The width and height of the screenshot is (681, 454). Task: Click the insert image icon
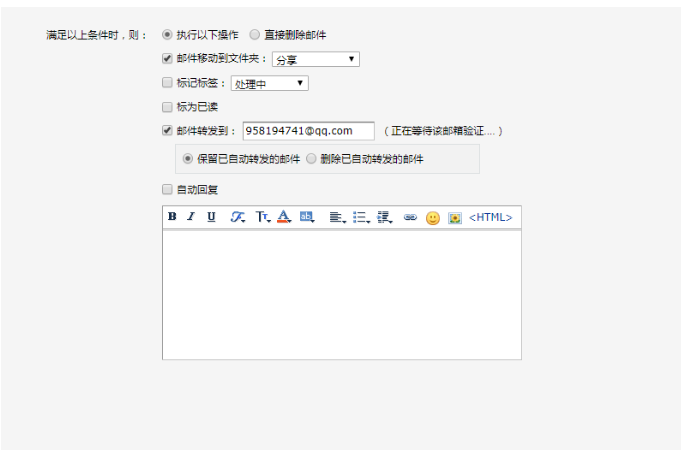point(455,218)
